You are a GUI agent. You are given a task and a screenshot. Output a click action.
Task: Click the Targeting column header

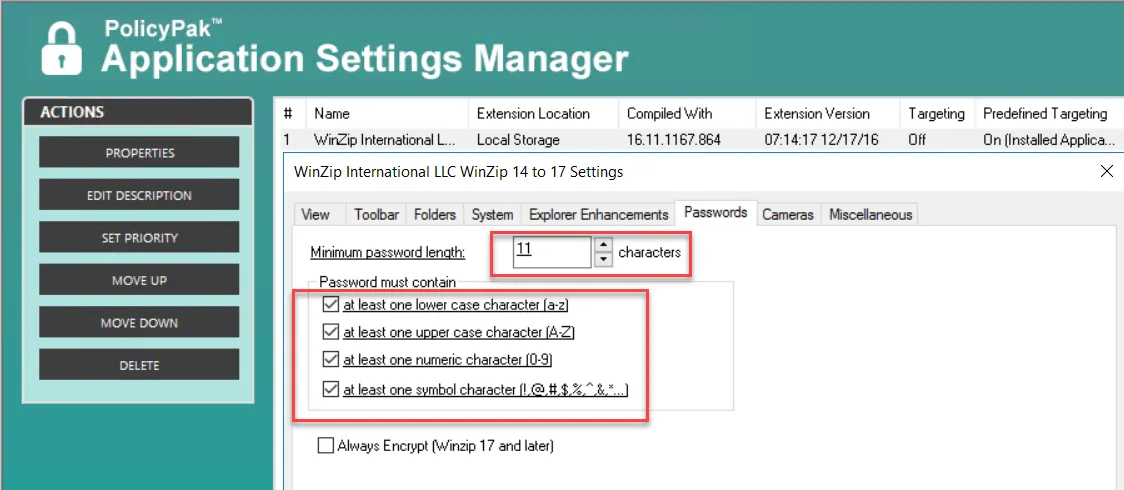[x=937, y=113]
